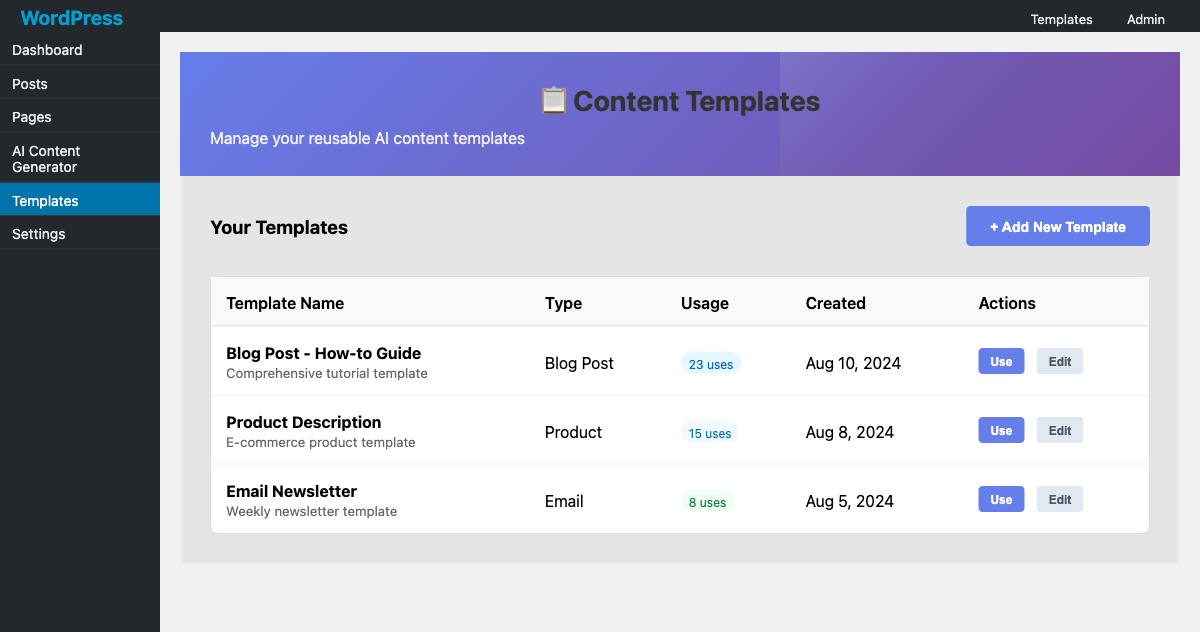The image size is (1200, 632).
Task: Click the Add New Template button
Action: 1057,226
